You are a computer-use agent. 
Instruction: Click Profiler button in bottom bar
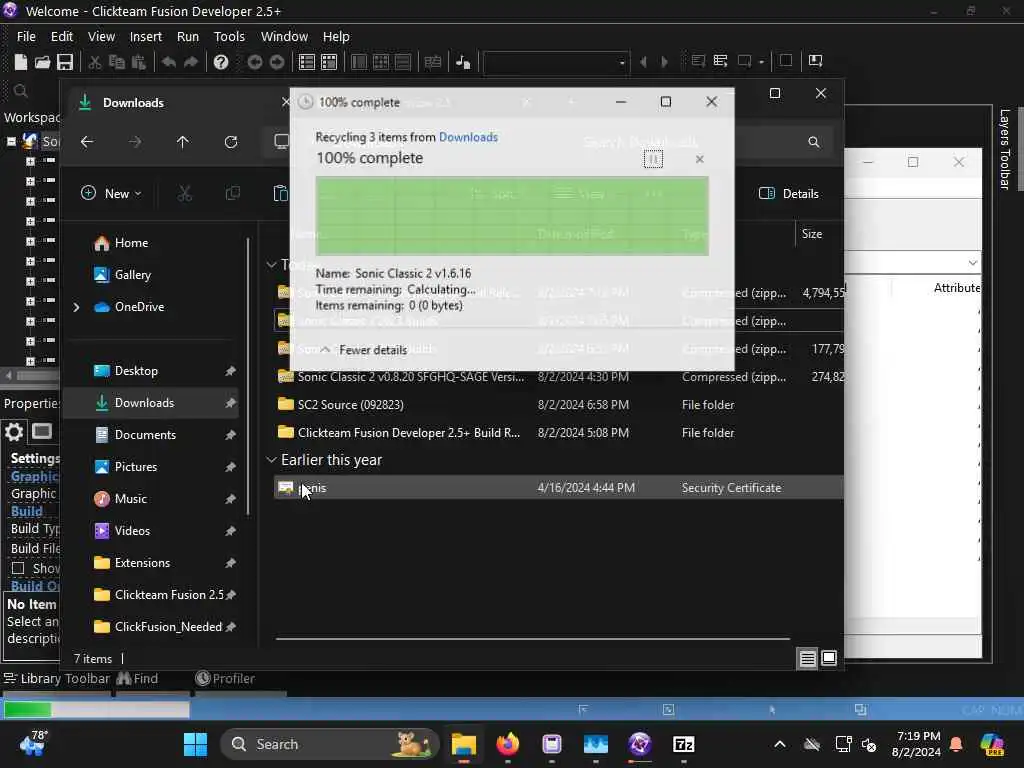(225, 679)
